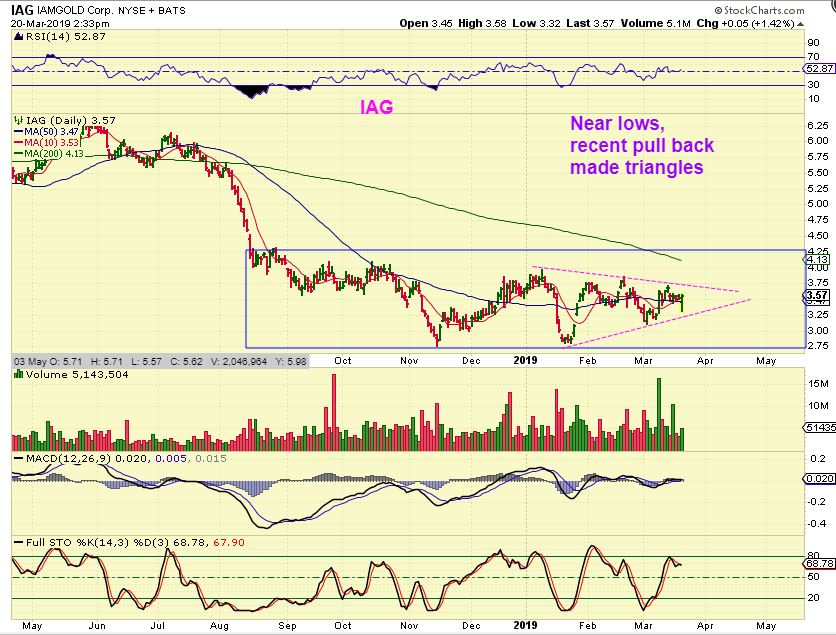Click the bold '2019' label under price panel
Image resolution: width=836 pixels, height=635 pixels.
pyautogui.click(x=525, y=360)
